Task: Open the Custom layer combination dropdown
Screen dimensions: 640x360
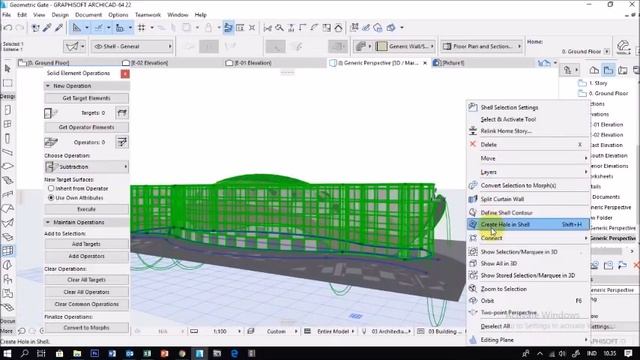Action: pos(282,331)
